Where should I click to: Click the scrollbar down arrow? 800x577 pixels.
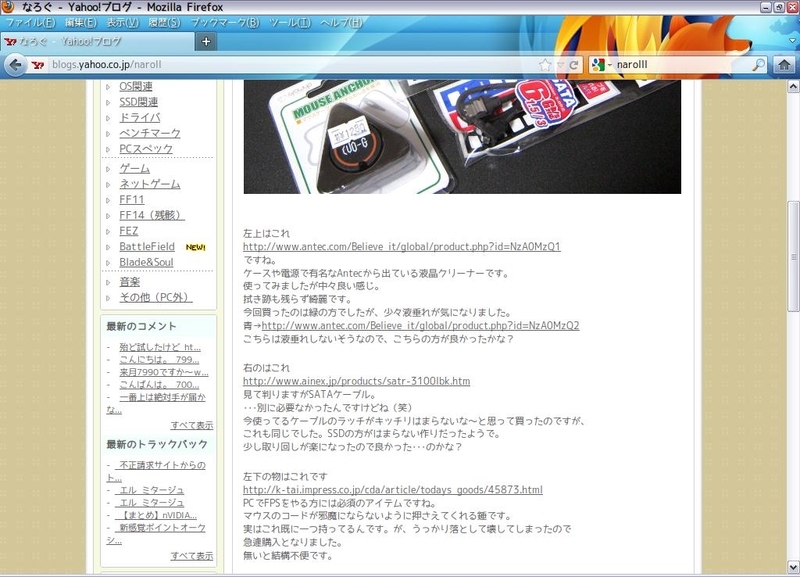click(793, 567)
